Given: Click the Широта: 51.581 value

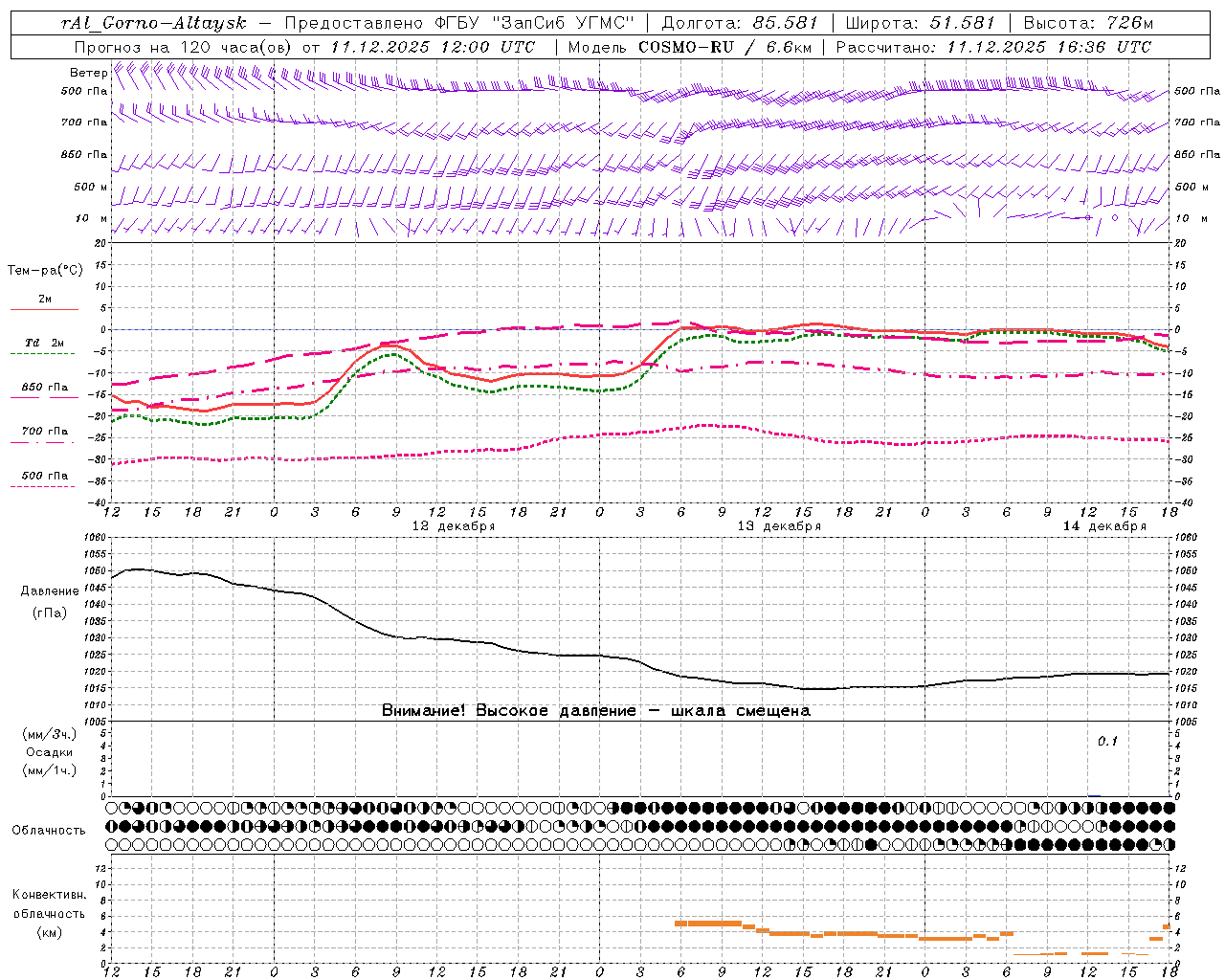Looking at the screenshot, I should coord(920,23).
